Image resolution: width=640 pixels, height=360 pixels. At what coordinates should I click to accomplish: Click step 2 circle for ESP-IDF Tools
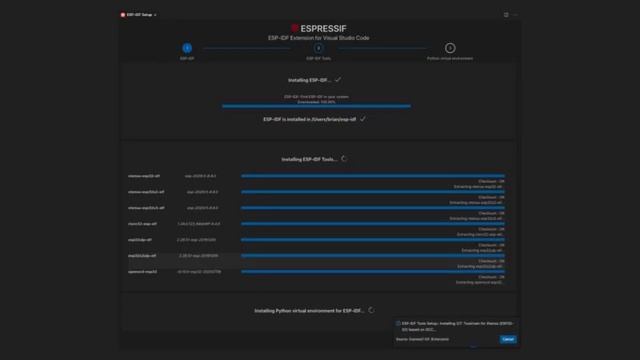(318, 48)
